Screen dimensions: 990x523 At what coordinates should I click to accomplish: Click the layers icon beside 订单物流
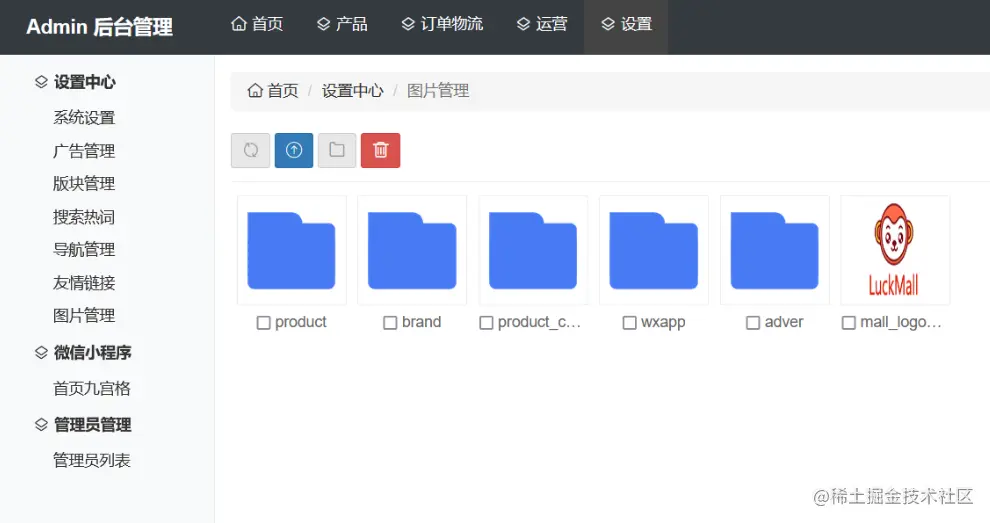(409, 24)
